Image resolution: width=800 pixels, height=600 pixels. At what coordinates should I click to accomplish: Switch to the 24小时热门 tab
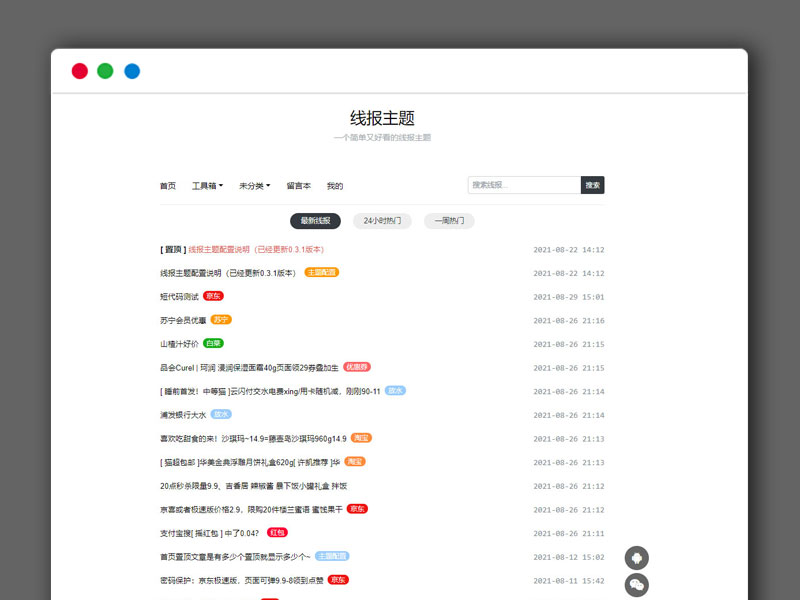pyautogui.click(x=379, y=220)
